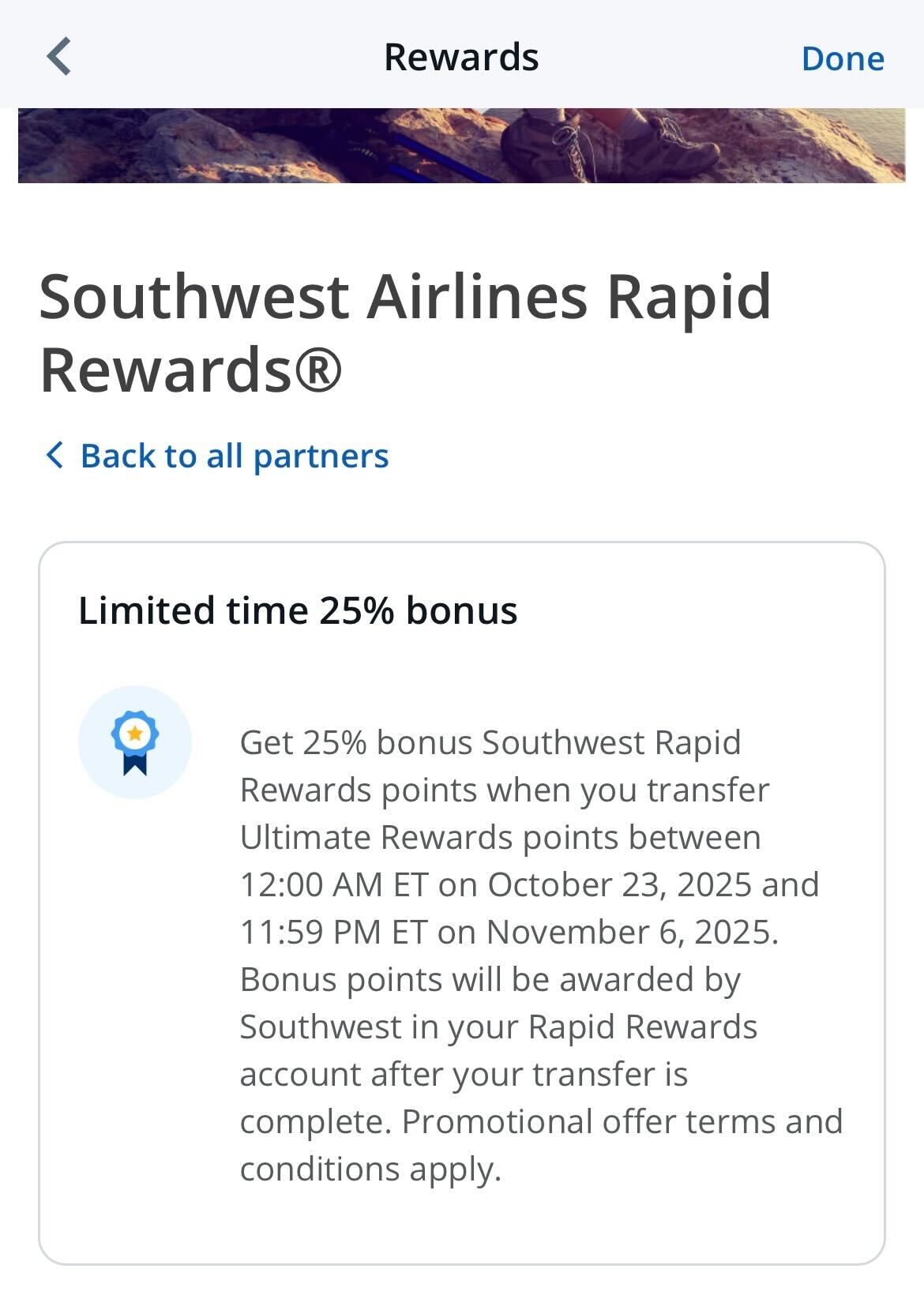Tap the back chevron in the header

click(59, 57)
